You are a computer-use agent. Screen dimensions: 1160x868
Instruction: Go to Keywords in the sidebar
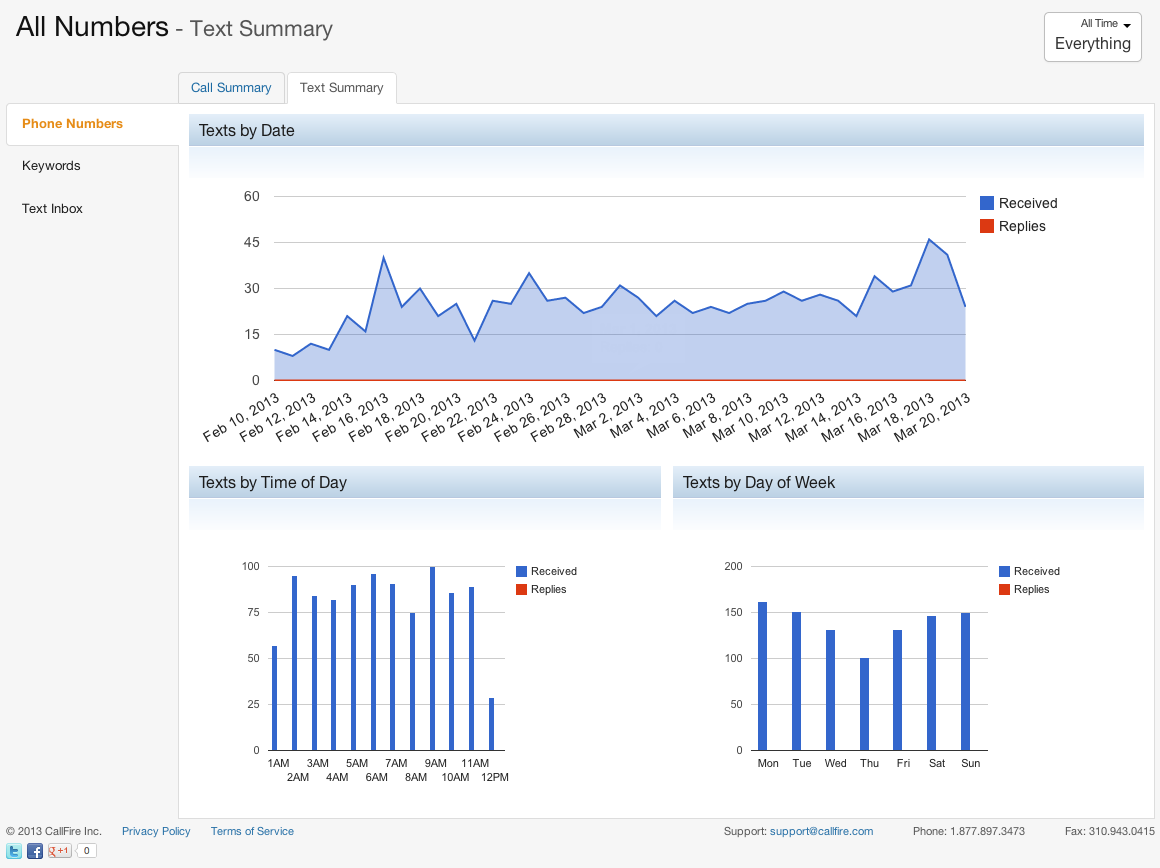coord(51,166)
